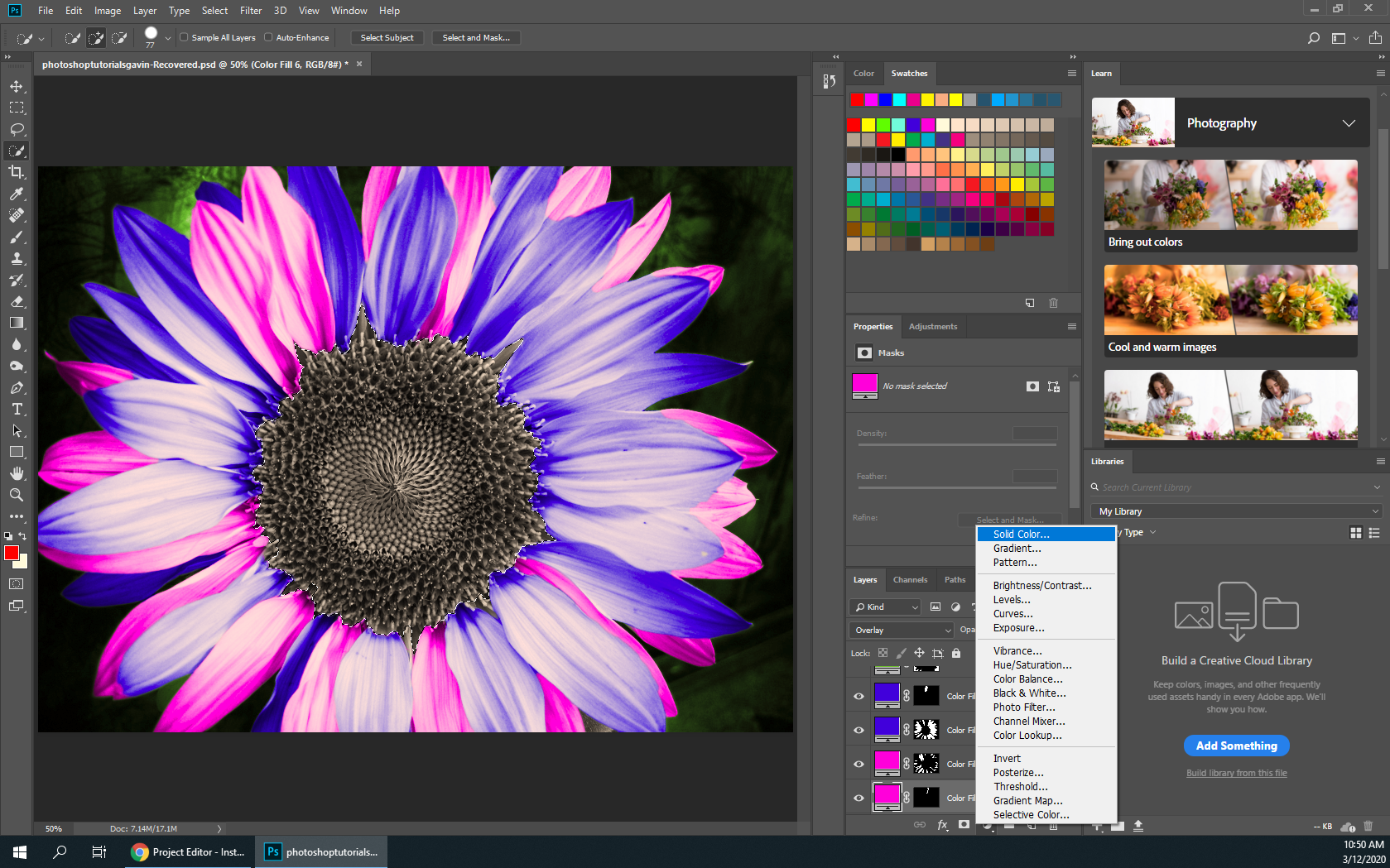Select the Crop tool
This screenshot has height=868, width=1390.
17,172
